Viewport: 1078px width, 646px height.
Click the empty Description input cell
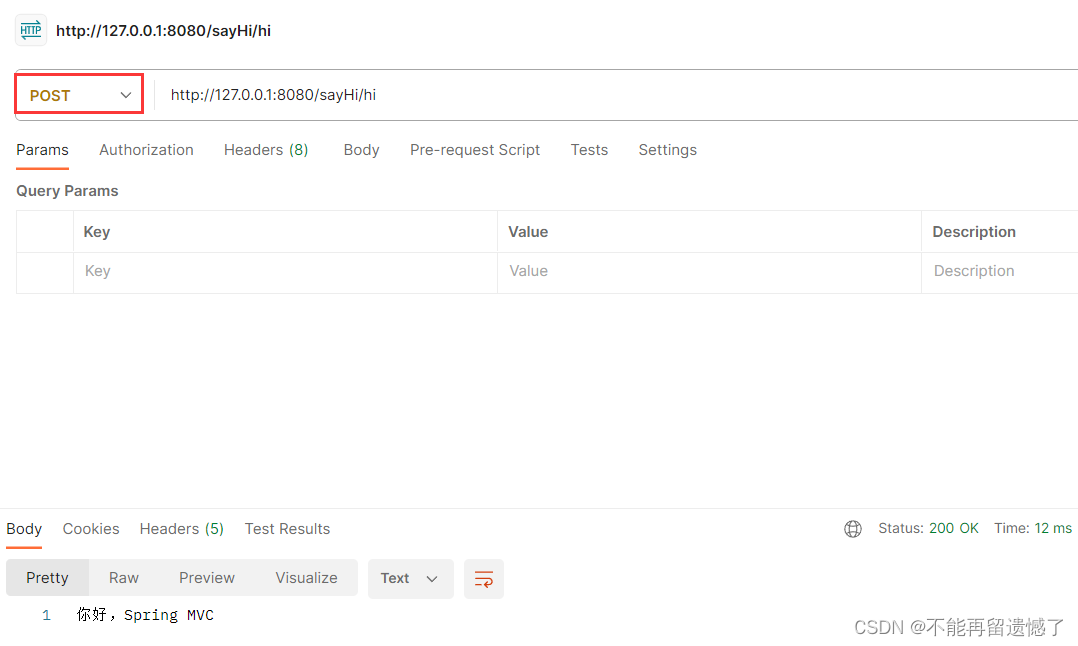[x=1000, y=271]
